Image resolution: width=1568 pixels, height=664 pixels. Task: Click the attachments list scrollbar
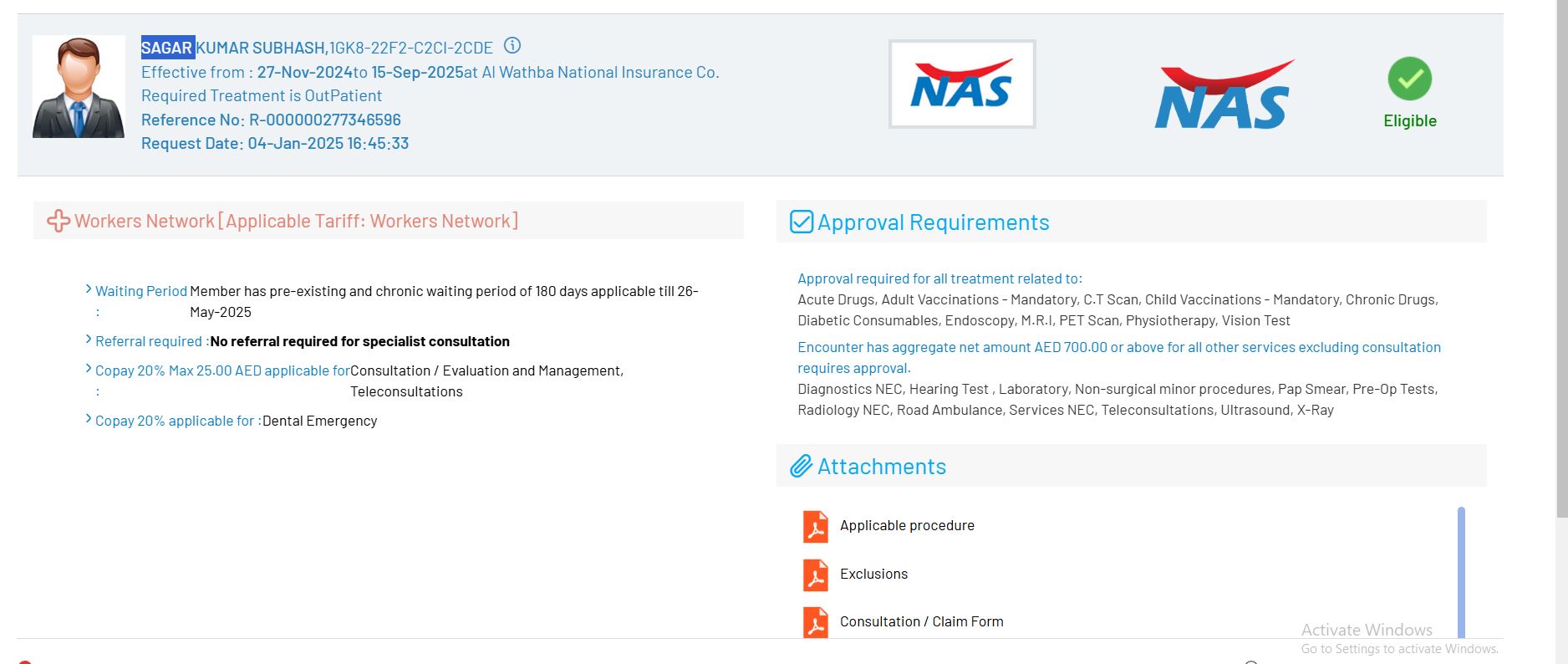[x=1461, y=573]
